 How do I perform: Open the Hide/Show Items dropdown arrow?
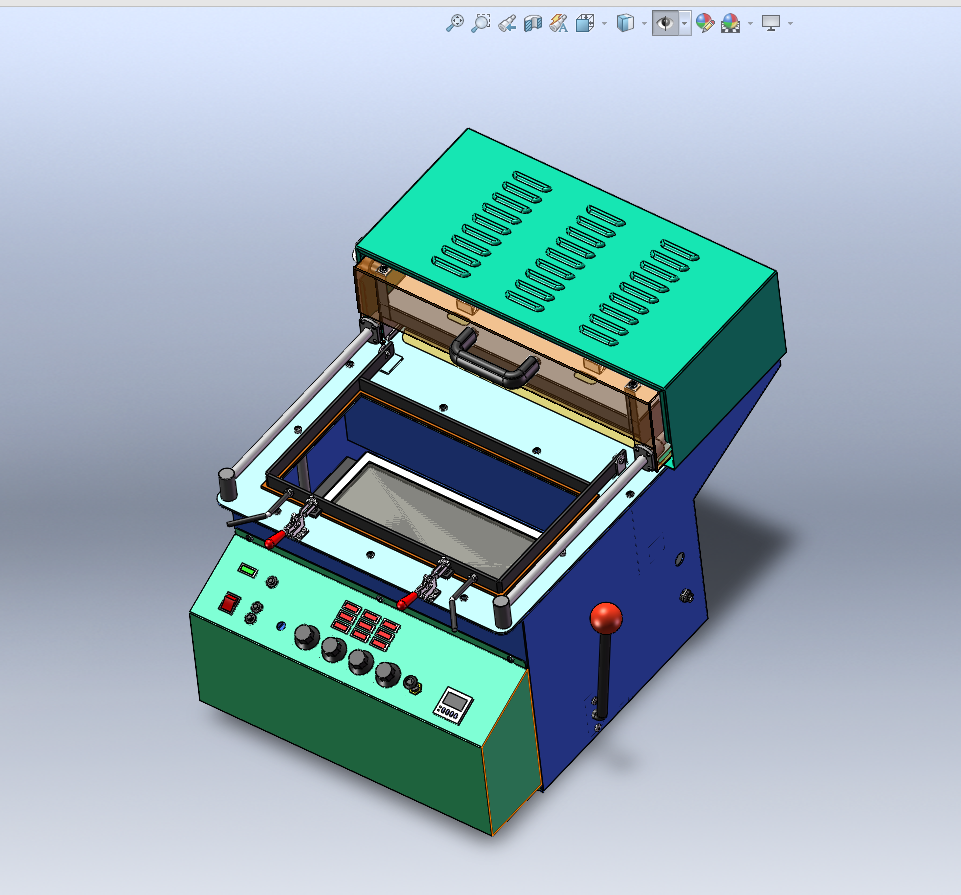point(684,23)
